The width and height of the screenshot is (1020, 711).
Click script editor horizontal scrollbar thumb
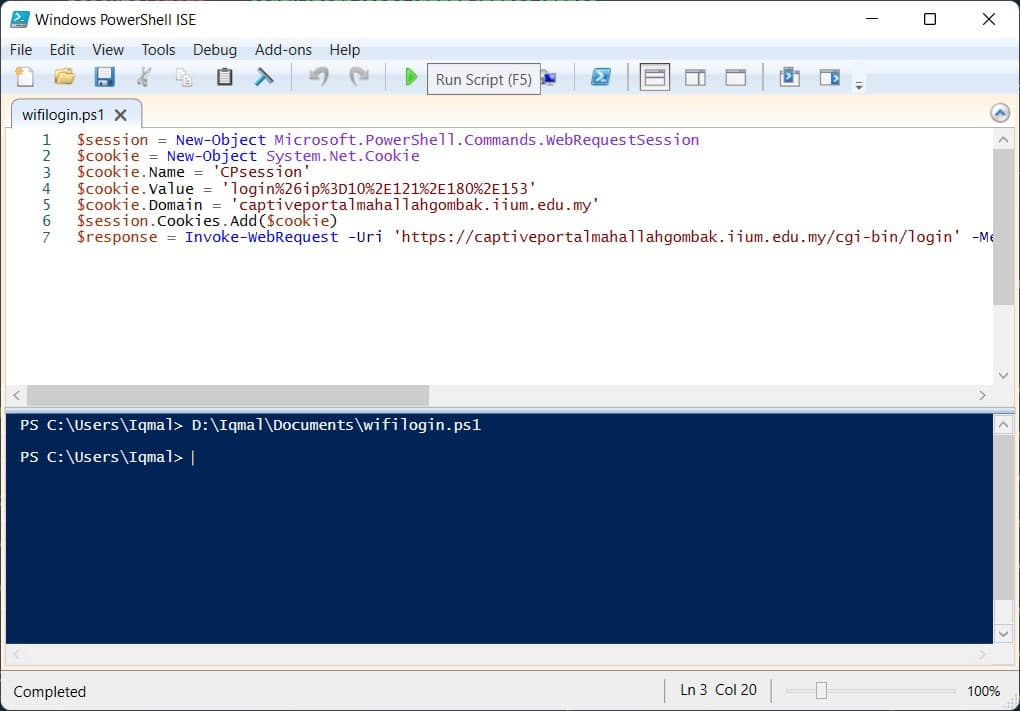coord(228,395)
